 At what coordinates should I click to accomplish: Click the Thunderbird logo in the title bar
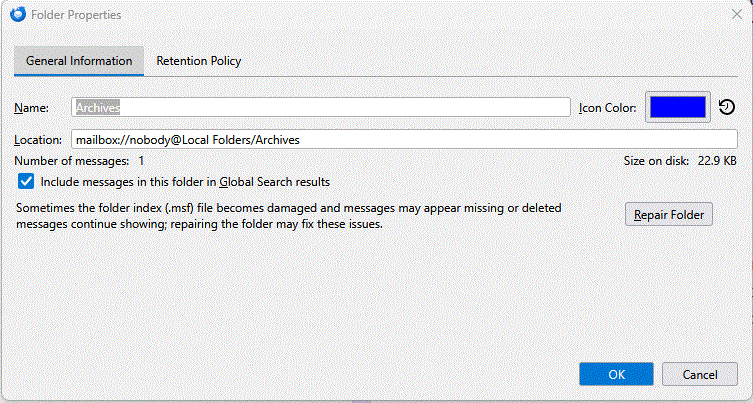coord(14,13)
